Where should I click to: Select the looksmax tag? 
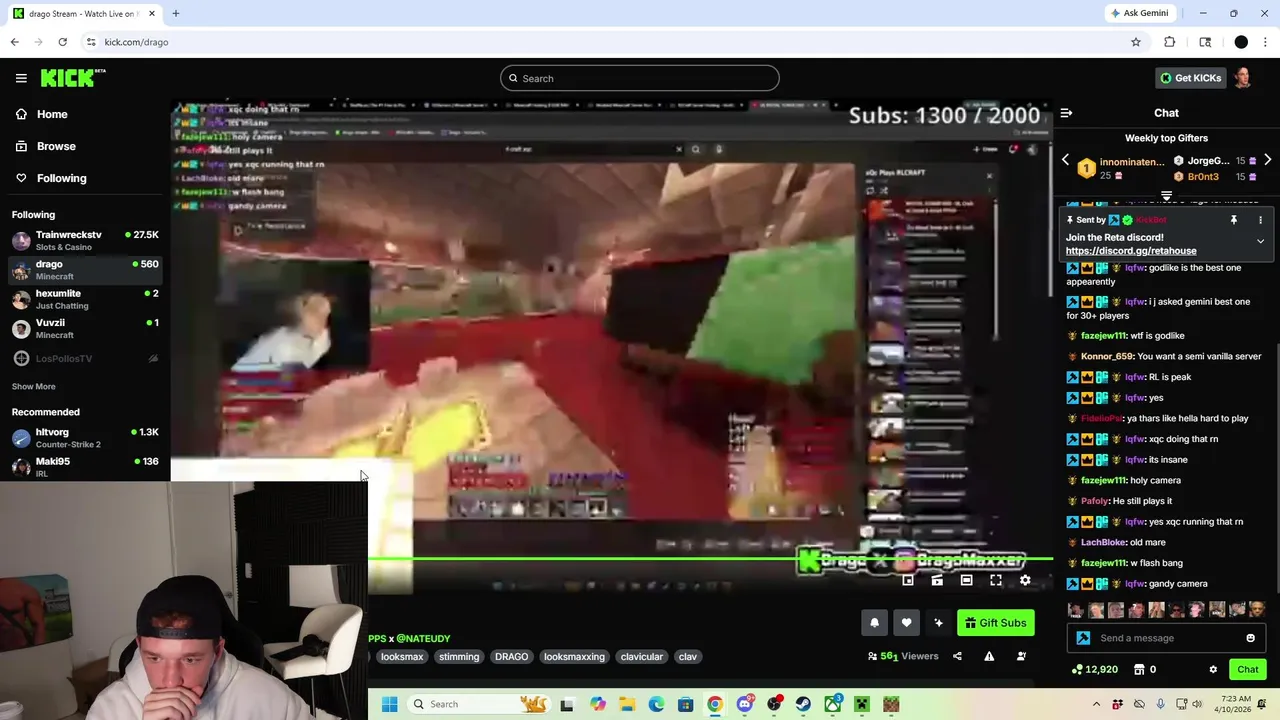(x=402, y=657)
